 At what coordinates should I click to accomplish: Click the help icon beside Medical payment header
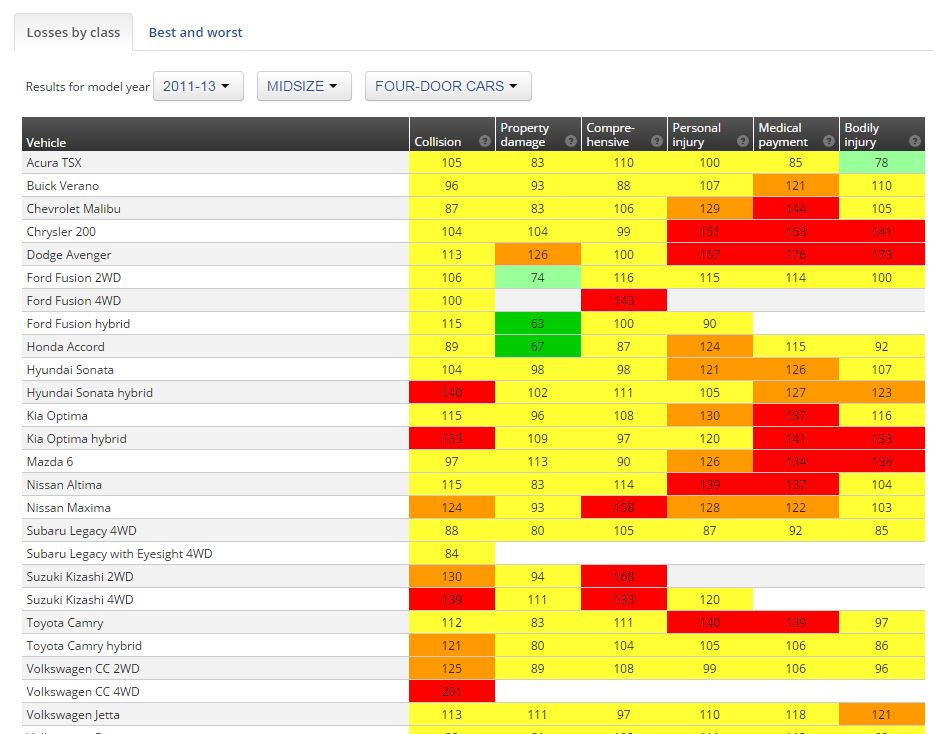829,142
